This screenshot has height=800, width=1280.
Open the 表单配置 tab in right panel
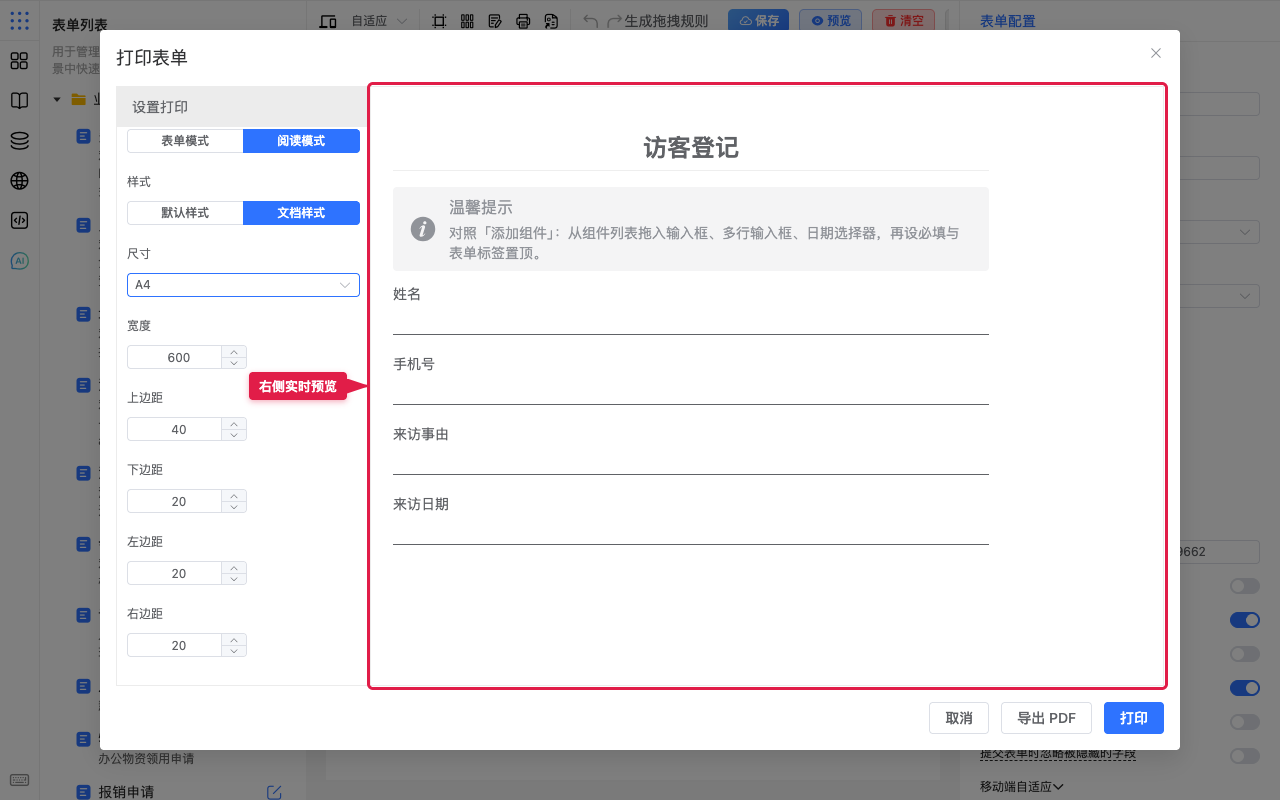pos(1008,21)
